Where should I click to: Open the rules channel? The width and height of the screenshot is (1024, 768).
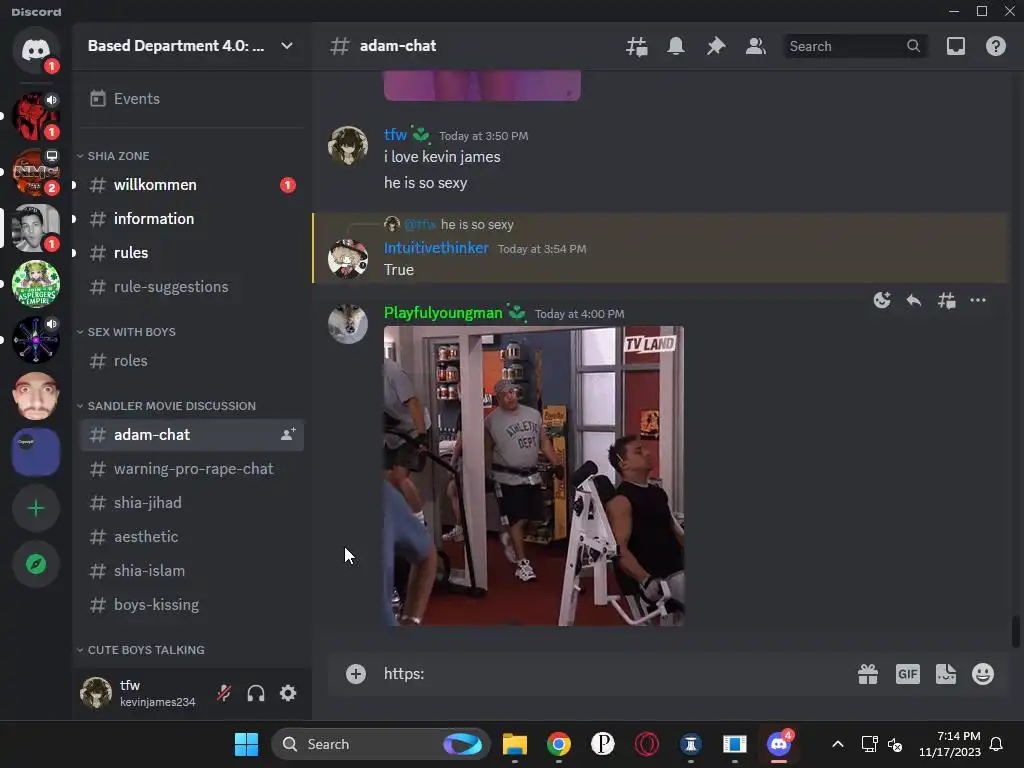pos(191,253)
